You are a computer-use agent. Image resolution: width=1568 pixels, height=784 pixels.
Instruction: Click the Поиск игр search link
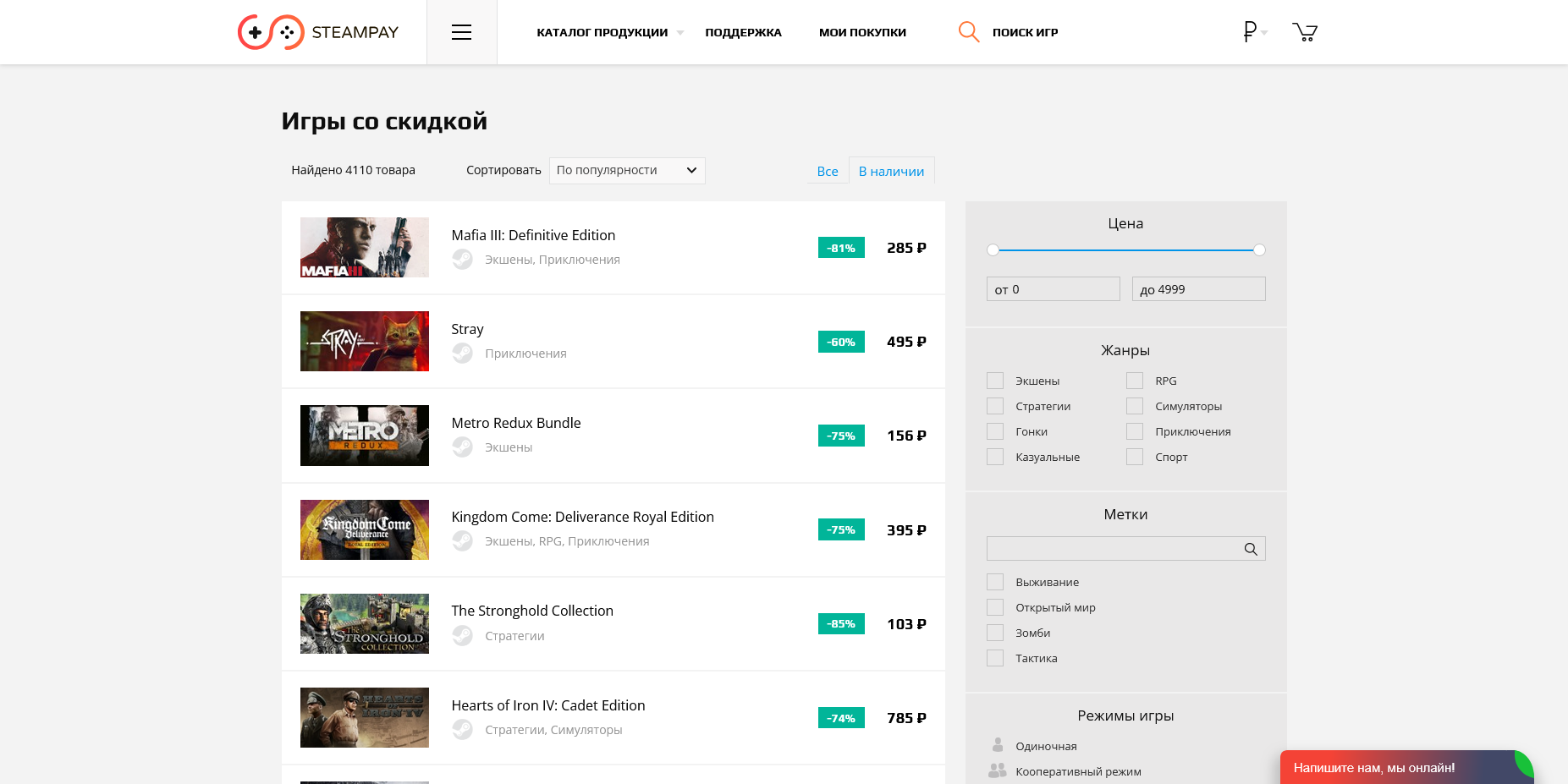point(1025,32)
